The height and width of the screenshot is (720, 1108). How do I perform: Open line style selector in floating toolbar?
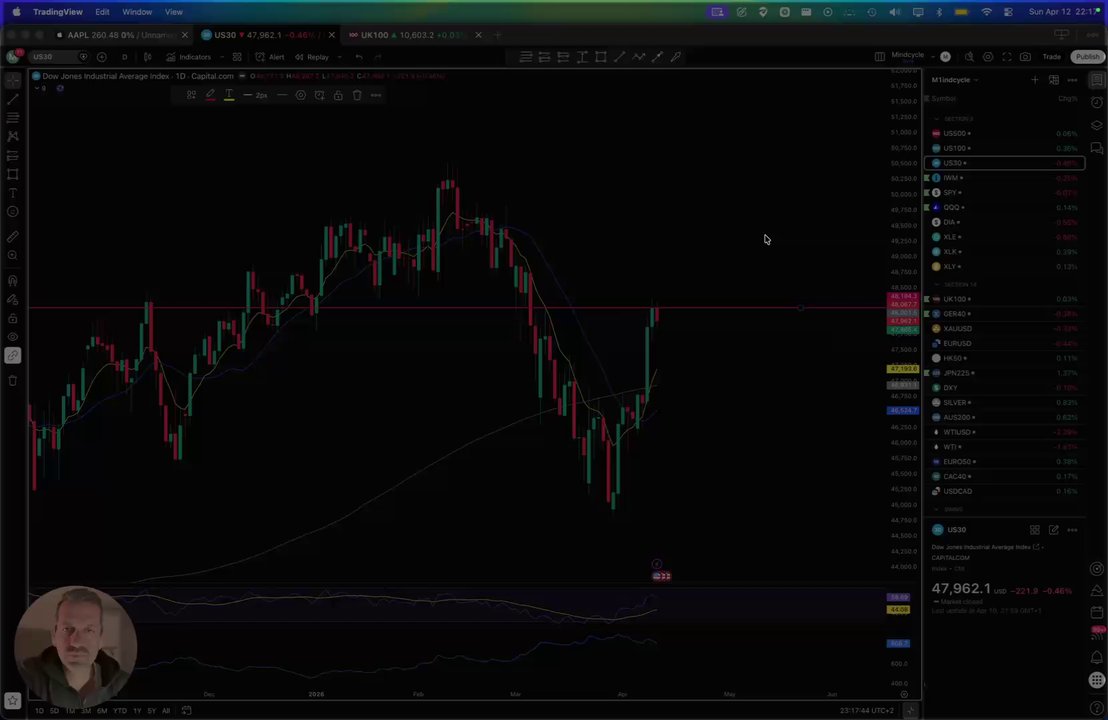pos(282,95)
